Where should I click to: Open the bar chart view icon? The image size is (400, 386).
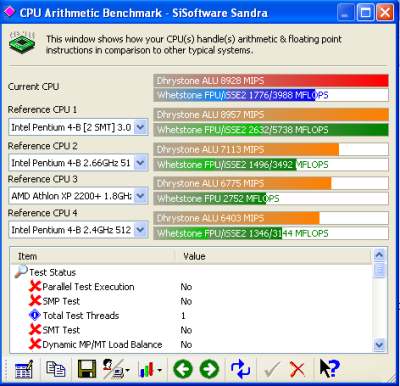click(x=150, y=369)
